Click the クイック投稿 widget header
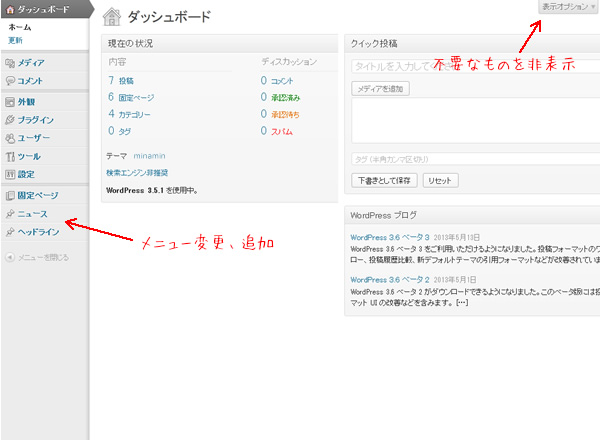The image size is (600, 440). pyautogui.click(x=472, y=43)
